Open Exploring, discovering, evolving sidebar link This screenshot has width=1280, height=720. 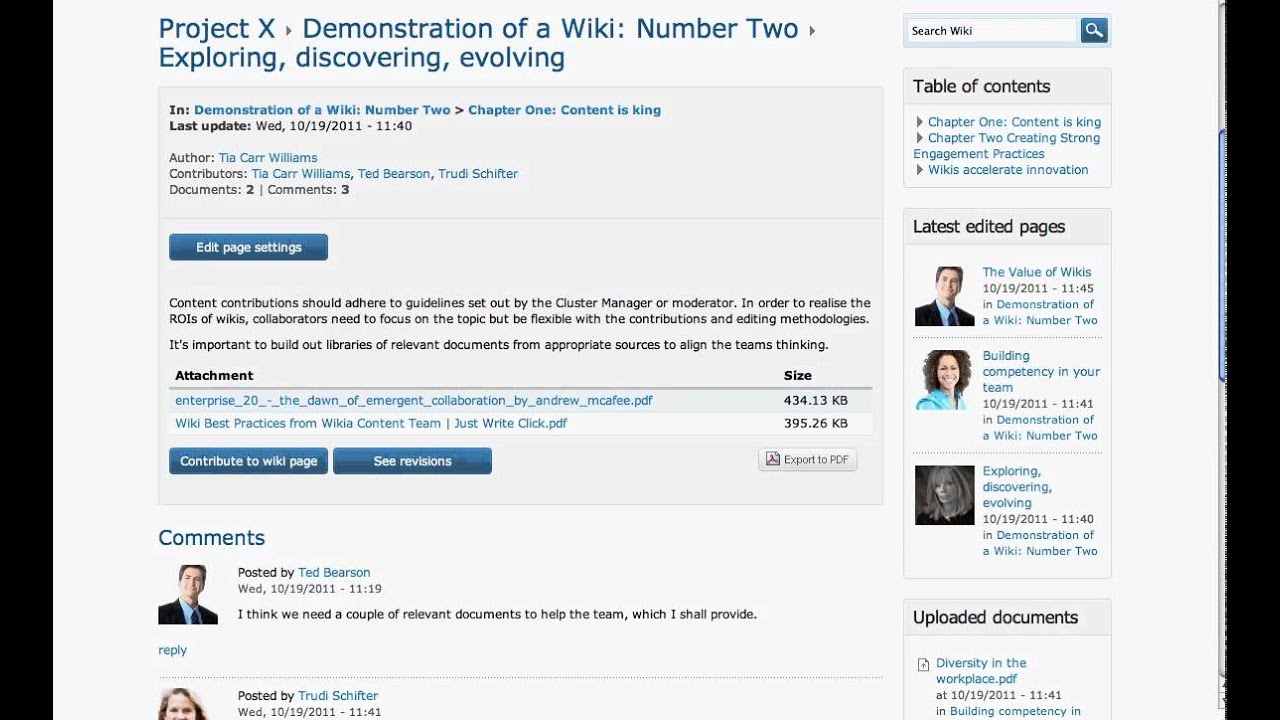(1017, 487)
